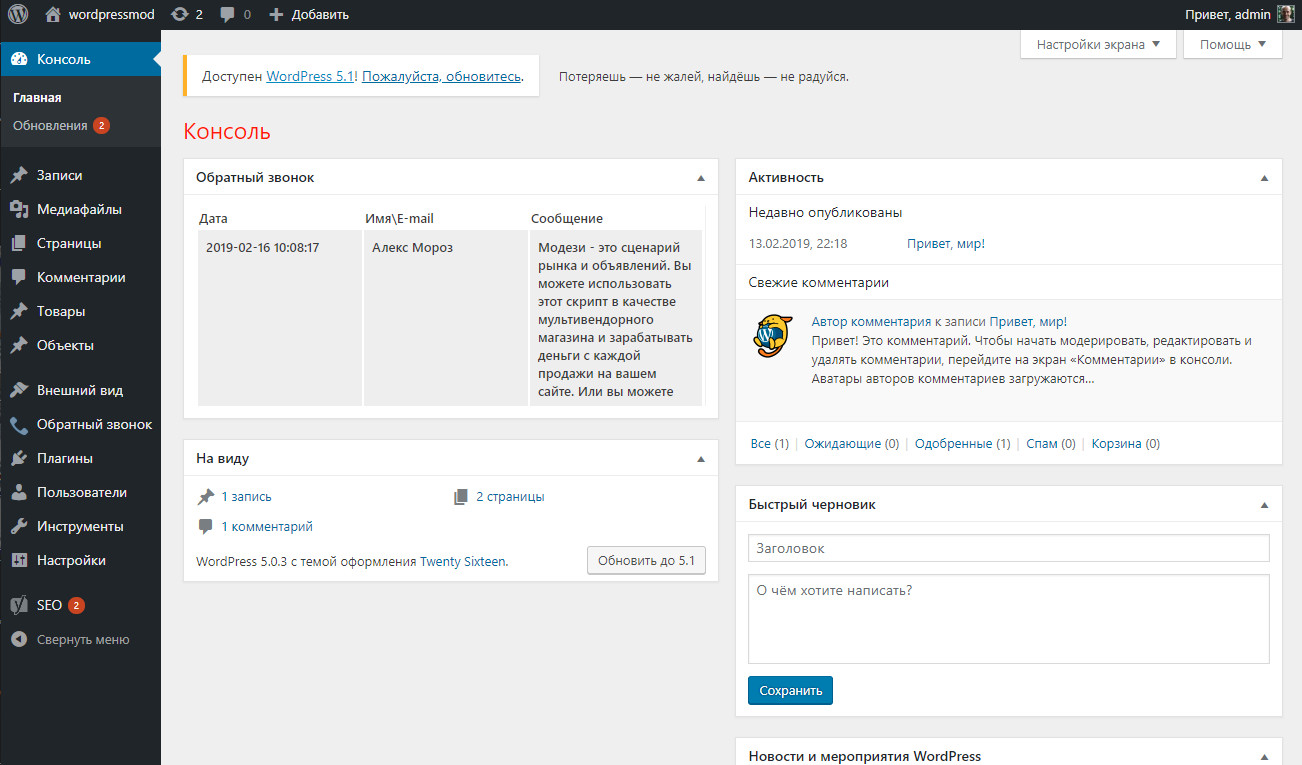Collapse the На виду widget
The height and width of the screenshot is (765, 1302).
701,458
